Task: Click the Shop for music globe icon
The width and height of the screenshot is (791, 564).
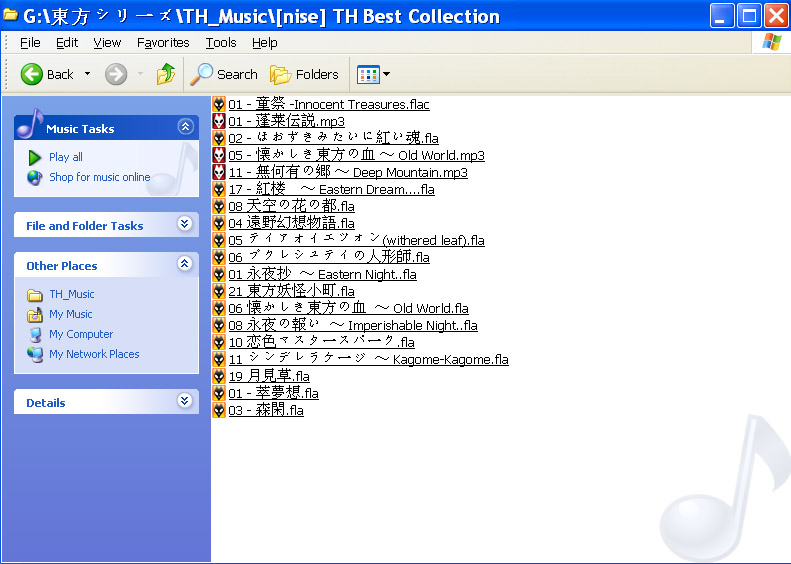Action: click(x=34, y=178)
